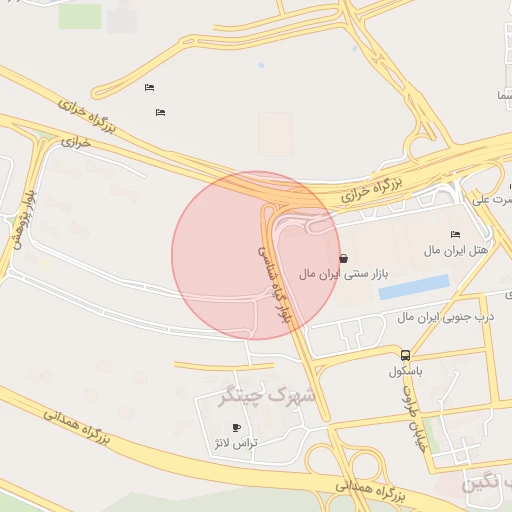Viewport: 512px width, 512px height.
Task: Click the hotel bed icon above هتل ایران مال
Action: 455,234
